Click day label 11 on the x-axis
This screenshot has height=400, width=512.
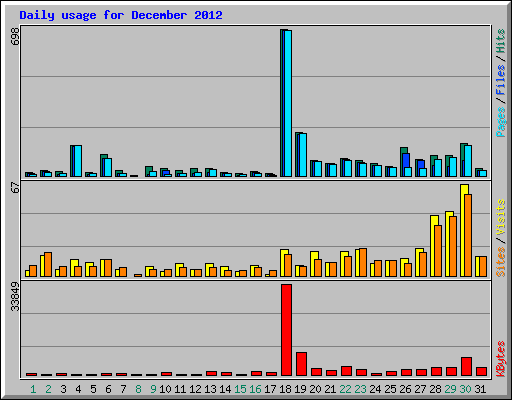[180, 389]
